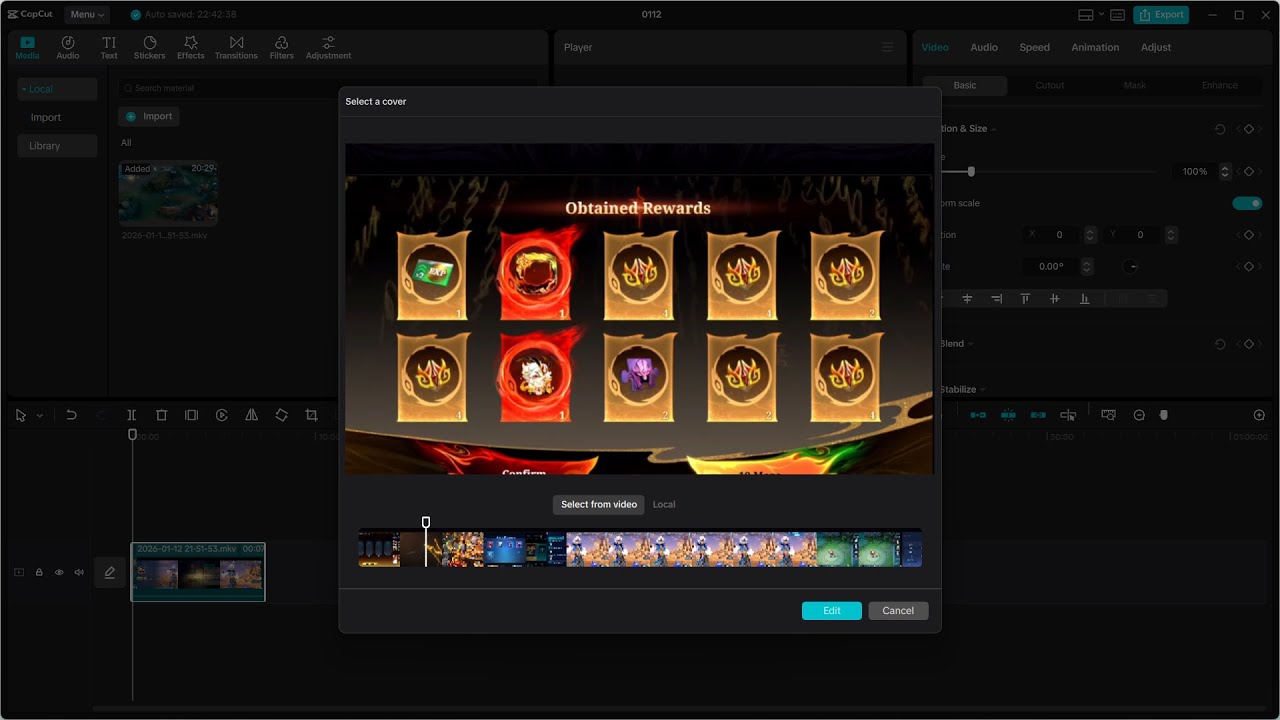Open the Text tool panel
Image resolution: width=1280 pixels, height=720 pixels.
[109, 47]
